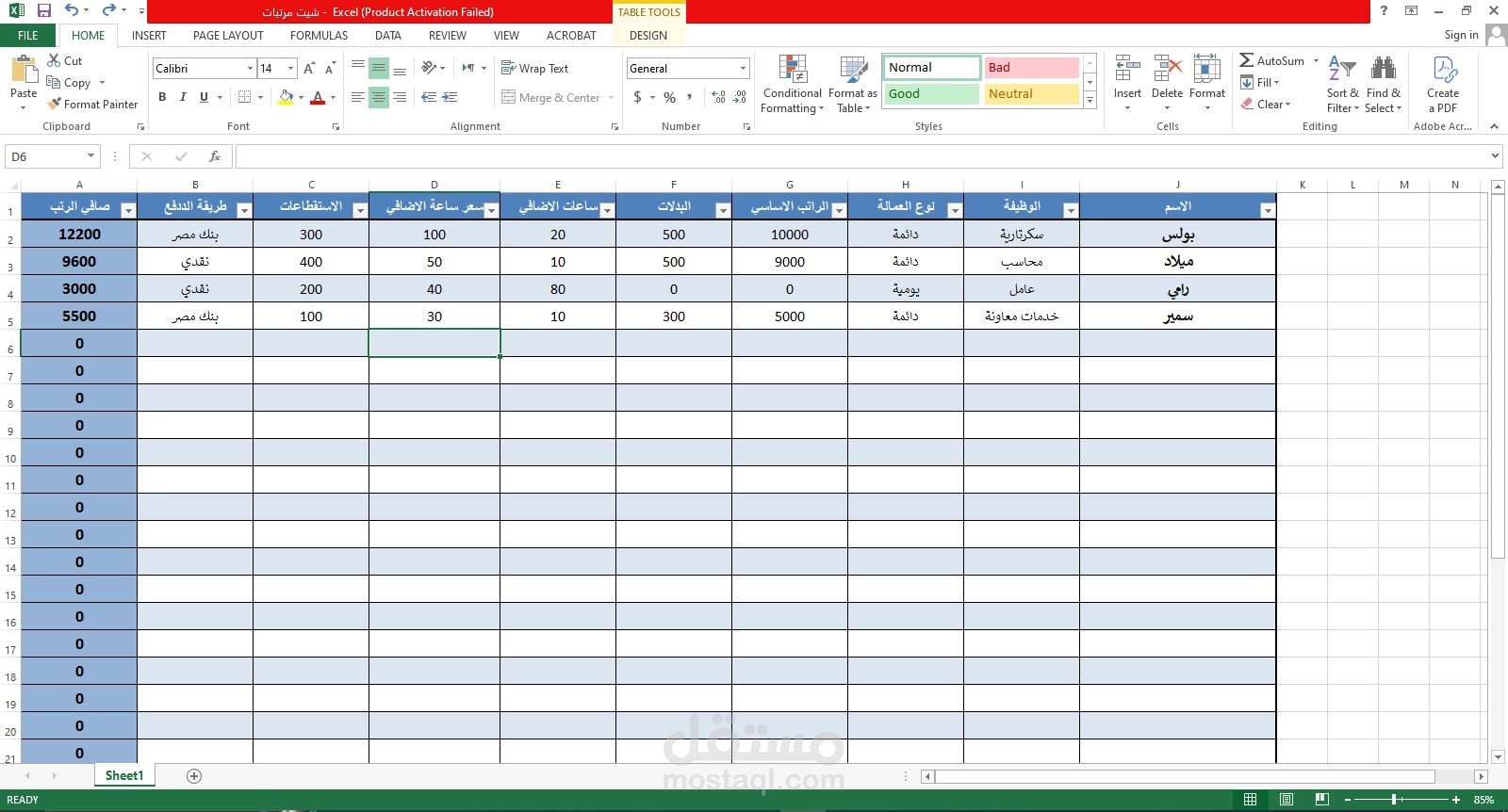Click the Insert cells icon
Image resolution: width=1508 pixels, height=812 pixels.
pyautogui.click(x=1127, y=69)
